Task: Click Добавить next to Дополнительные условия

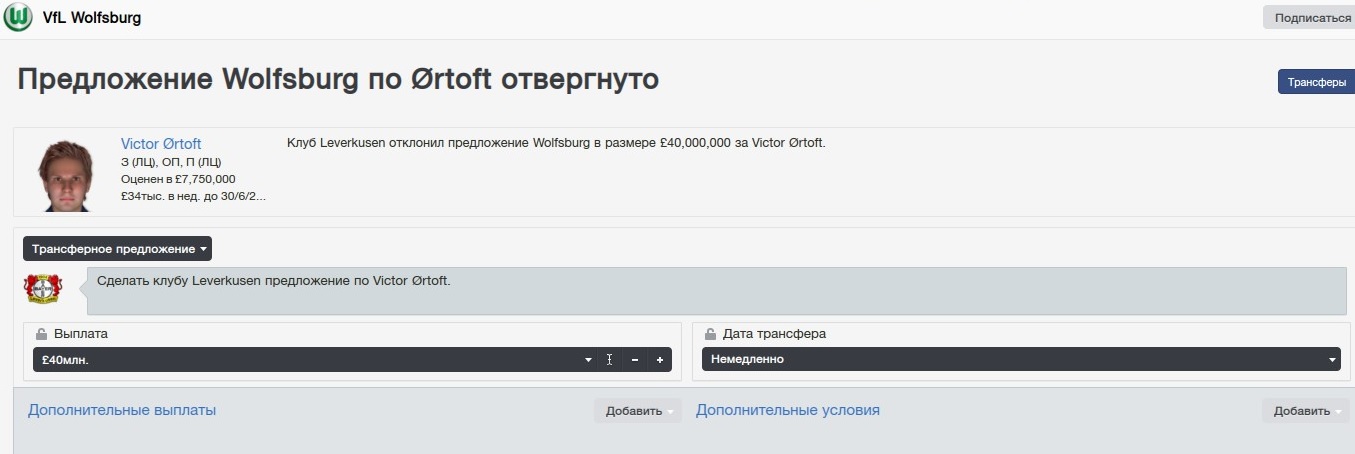Action: [x=1304, y=411]
